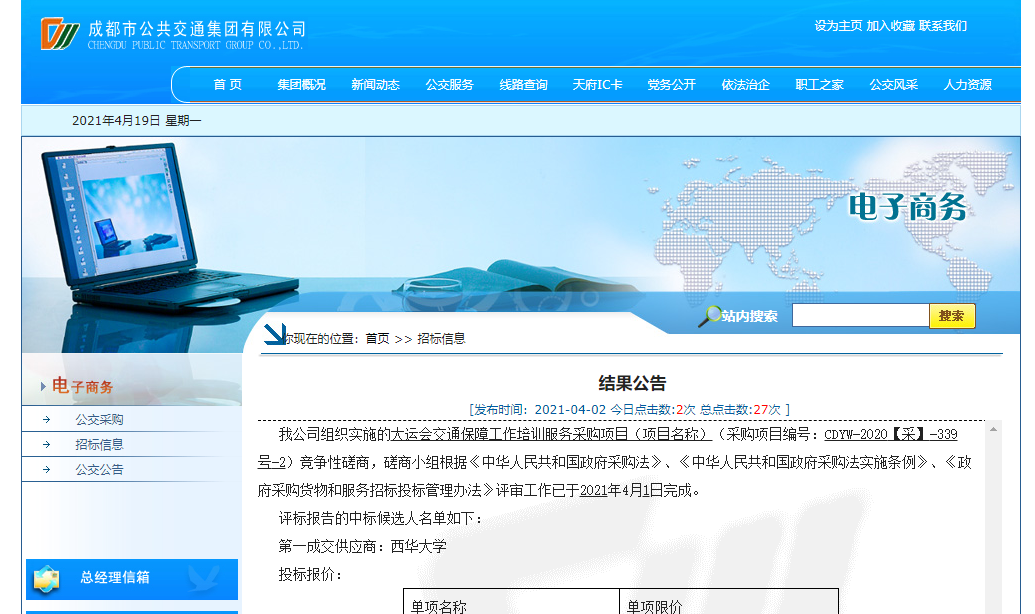Click the mailbox icon in 总经理信箱 banner

[x=46, y=578]
